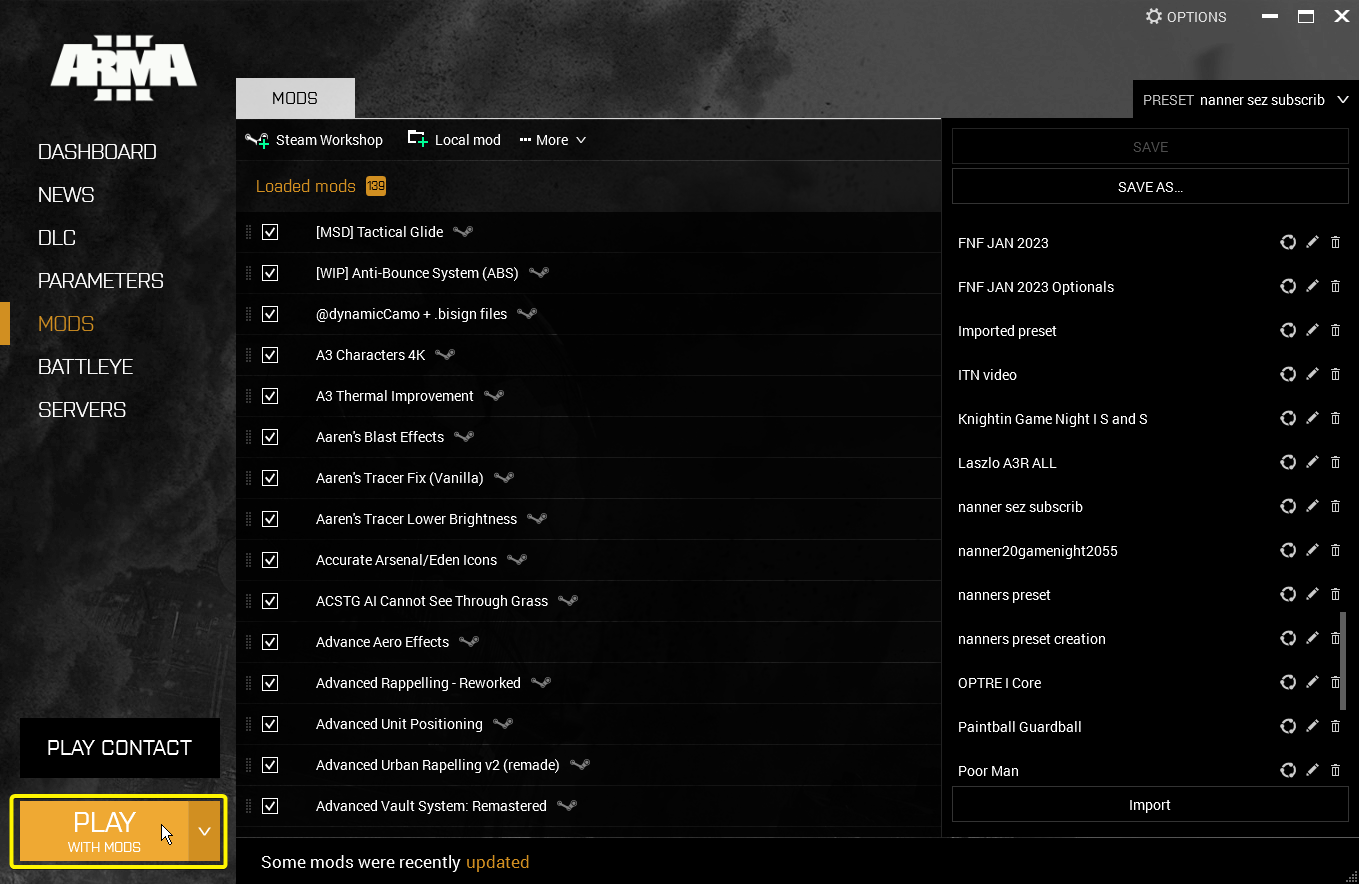Click Steam icon next to Aaren's Blast Effects
The height and width of the screenshot is (884, 1359).
[x=464, y=436]
